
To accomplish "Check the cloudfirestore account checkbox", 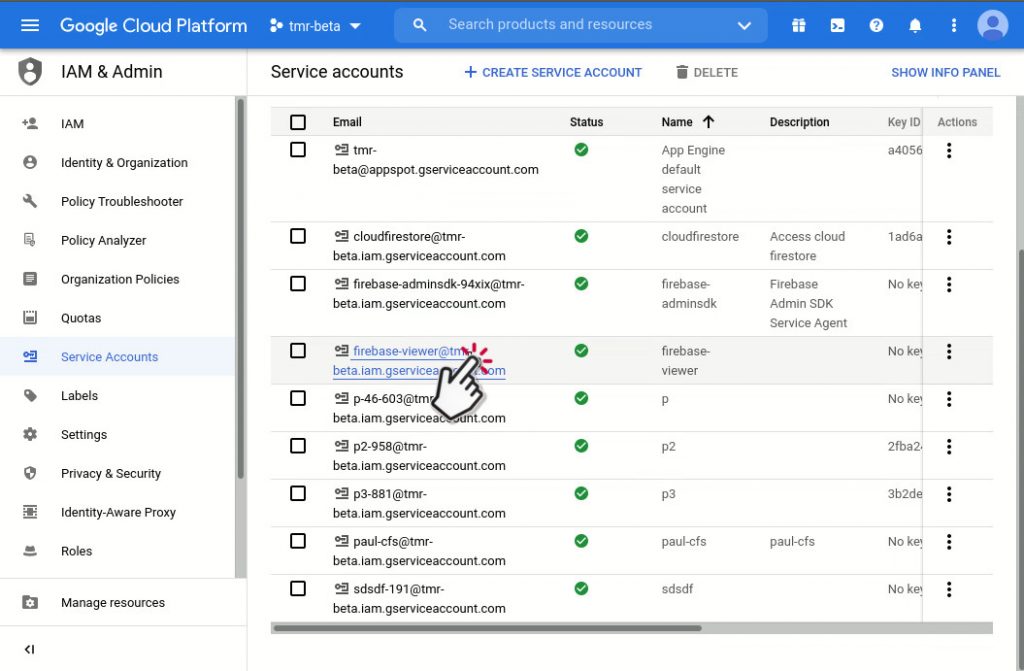I will (298, 236).
